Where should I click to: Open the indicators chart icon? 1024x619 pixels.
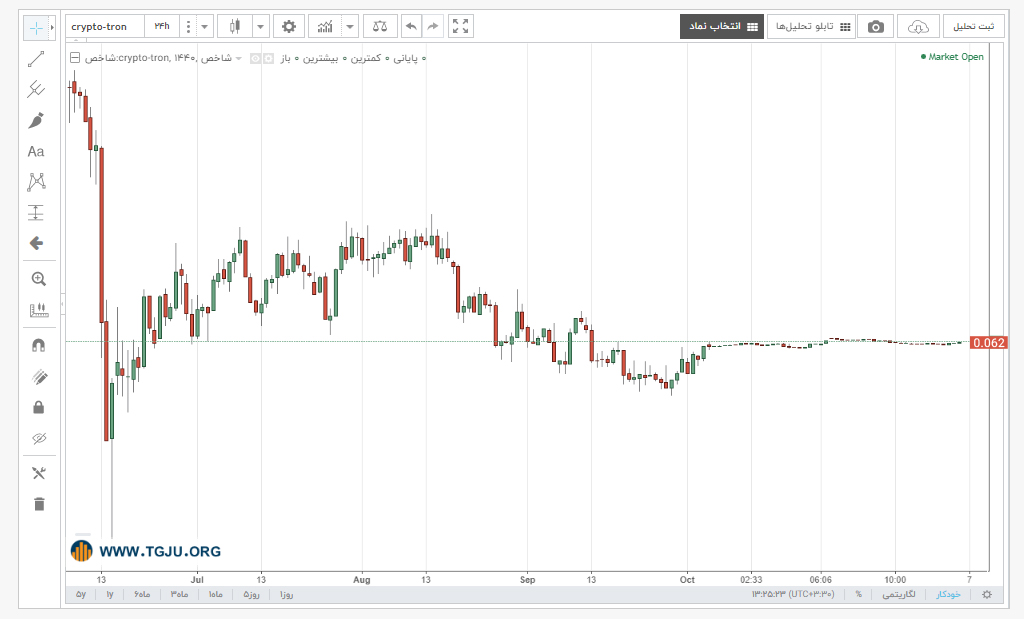pyautogui.click(x=325, y=27)
